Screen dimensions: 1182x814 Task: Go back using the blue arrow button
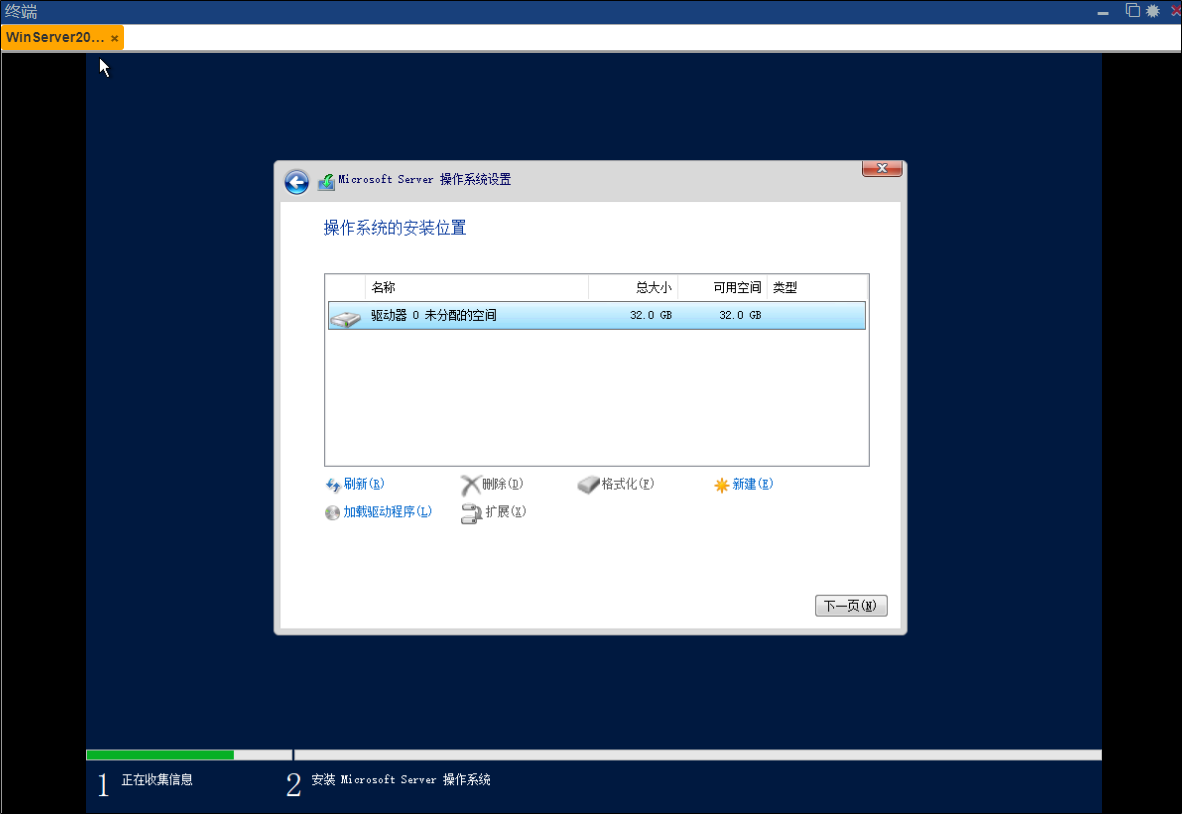click(296, 182)
